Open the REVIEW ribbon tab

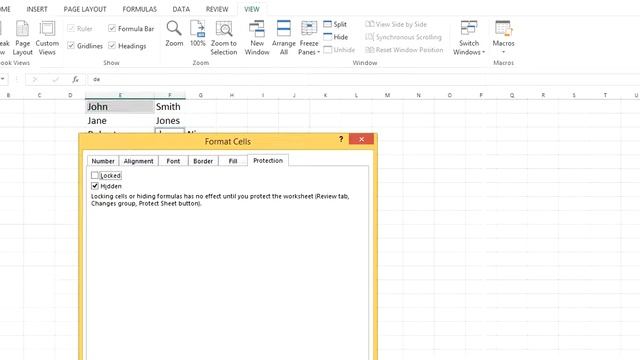click(x=217, y=9)
